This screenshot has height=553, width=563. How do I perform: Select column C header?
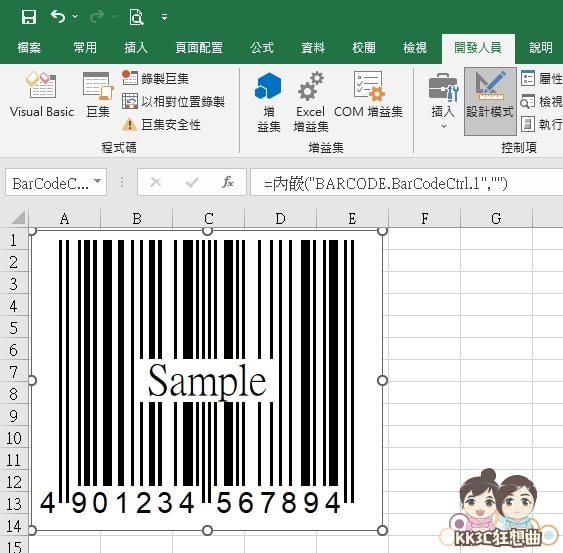point(209,218)
